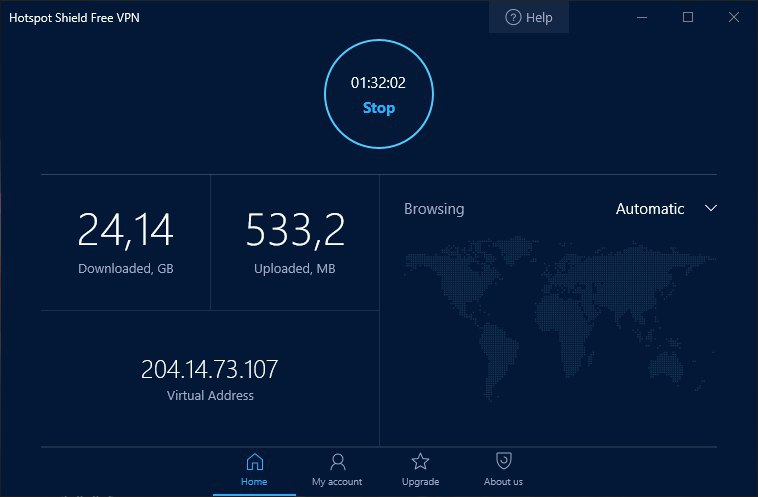Click the Downloaded, GB label
The height and width of the screenshot is (497, 758).
click(126, 268)
